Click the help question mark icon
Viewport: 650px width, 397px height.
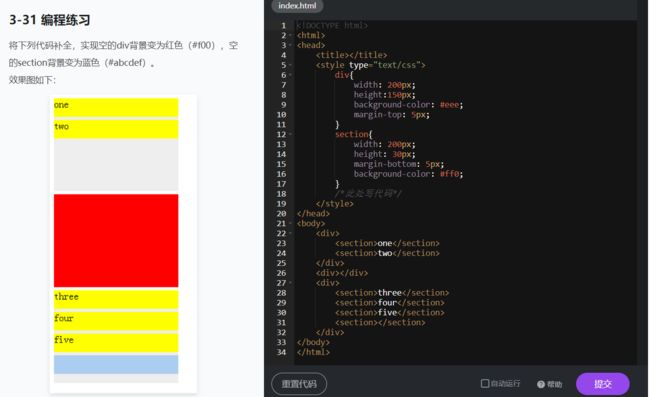click(541, 384)
